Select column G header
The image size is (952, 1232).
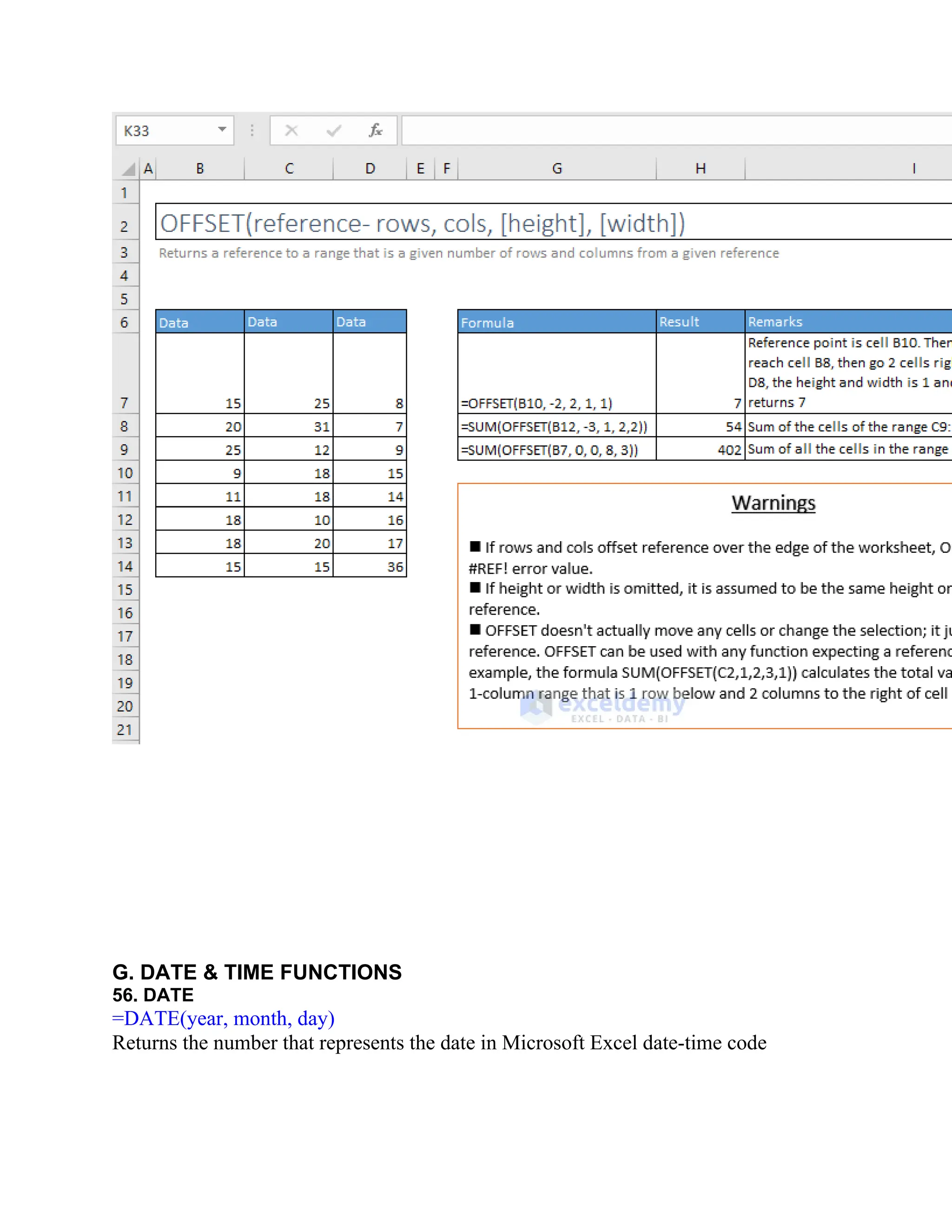pos(557,169)
